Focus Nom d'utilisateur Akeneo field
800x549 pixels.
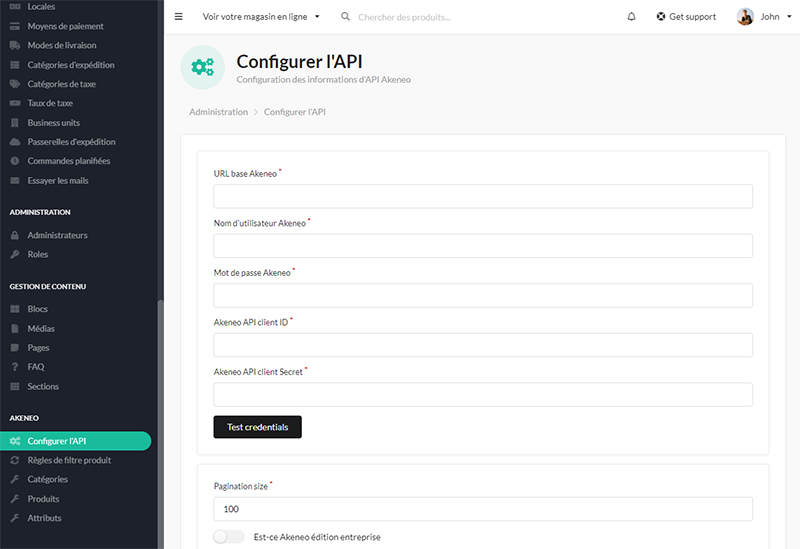click(x=483, y=246)
